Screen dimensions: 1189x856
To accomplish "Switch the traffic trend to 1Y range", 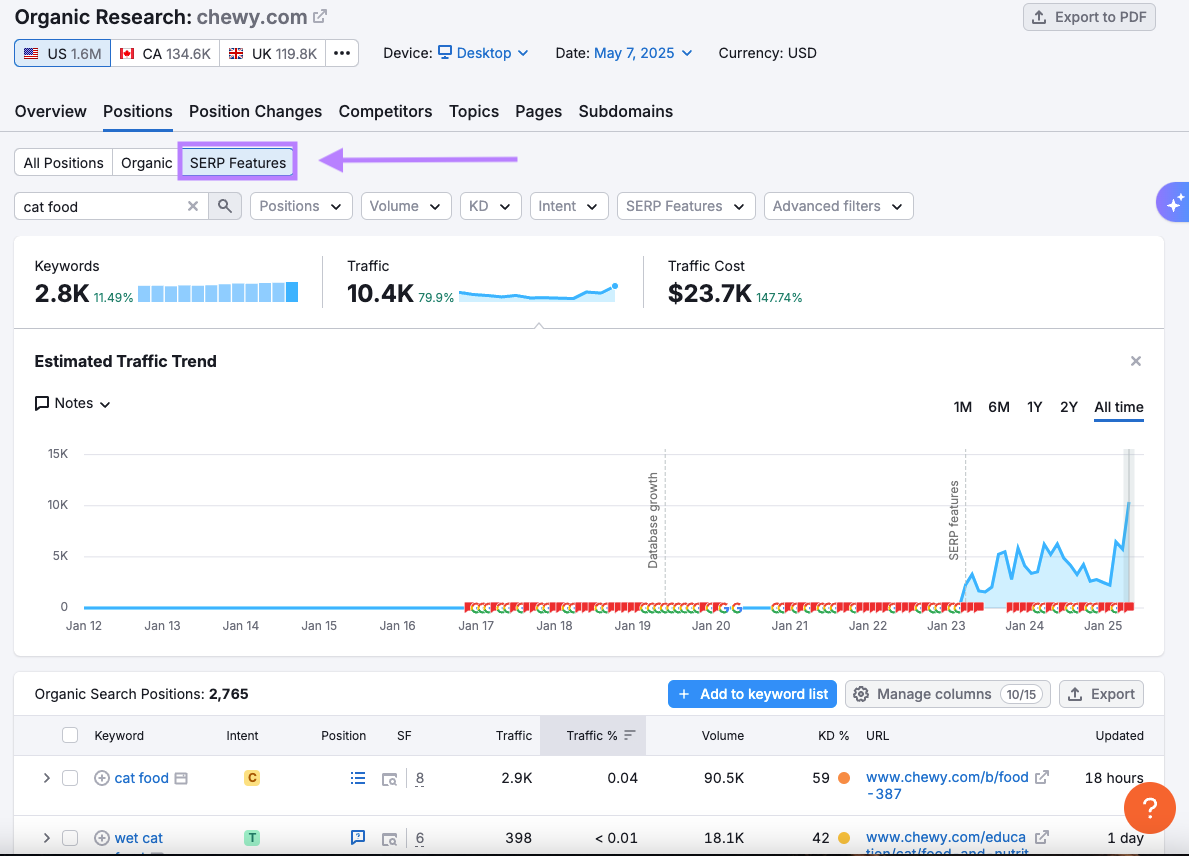I will 1034,407.
